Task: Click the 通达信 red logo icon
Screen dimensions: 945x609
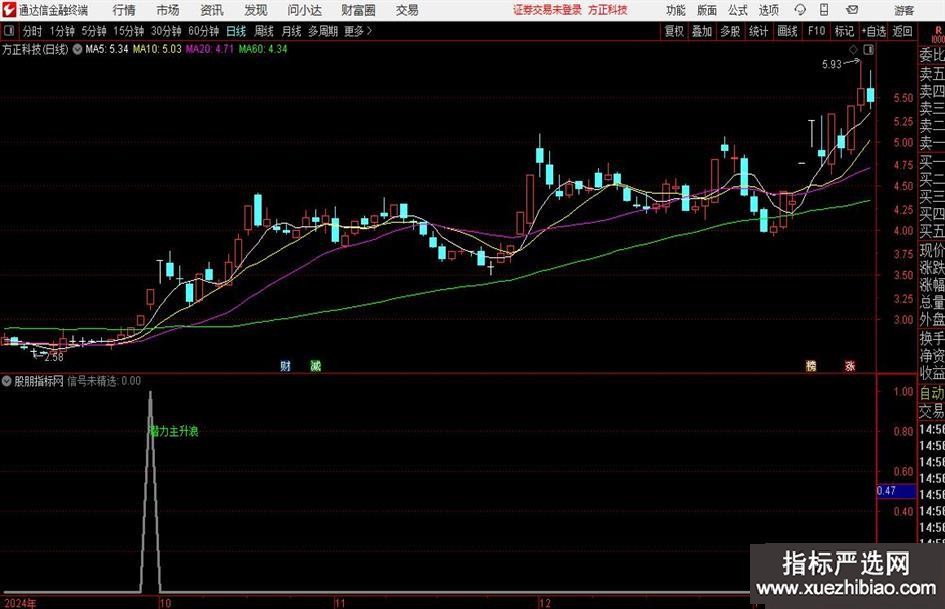Action: [9, 10]
